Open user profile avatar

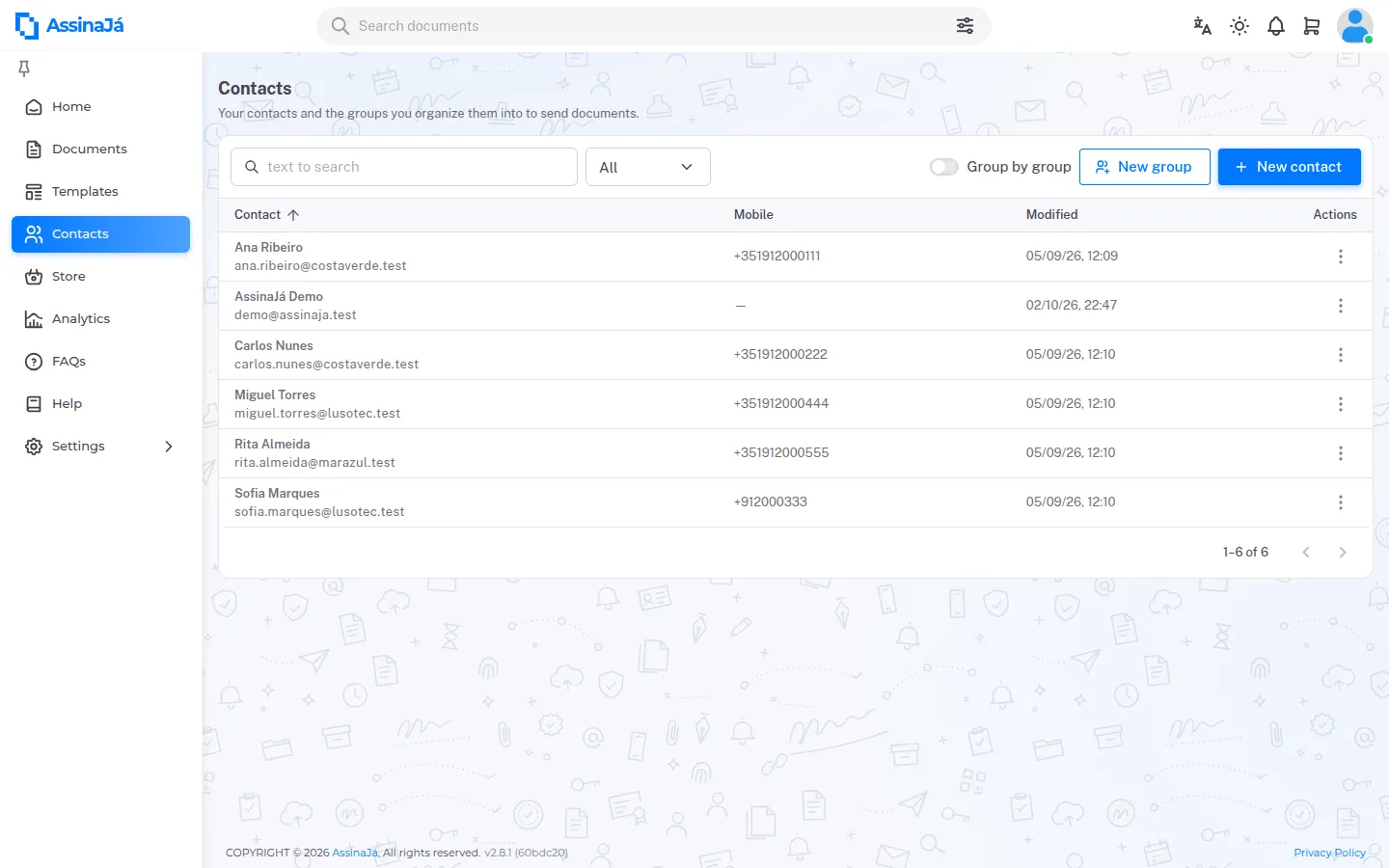[x=1355, y=26]
